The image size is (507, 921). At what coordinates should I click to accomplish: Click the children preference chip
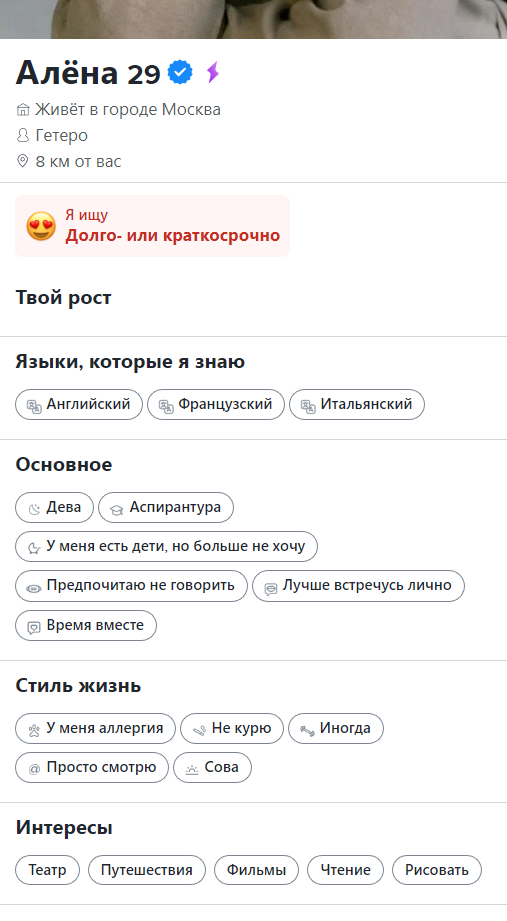tap(166, 546)
